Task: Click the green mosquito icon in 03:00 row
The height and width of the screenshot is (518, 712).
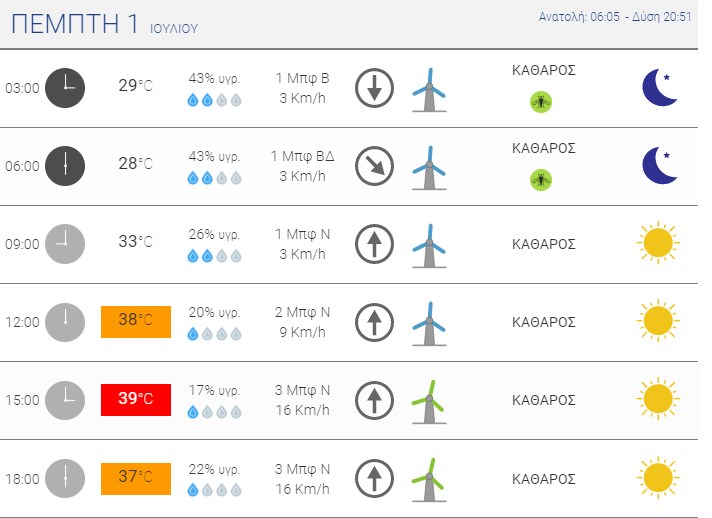Action: (x=541, y=102)
